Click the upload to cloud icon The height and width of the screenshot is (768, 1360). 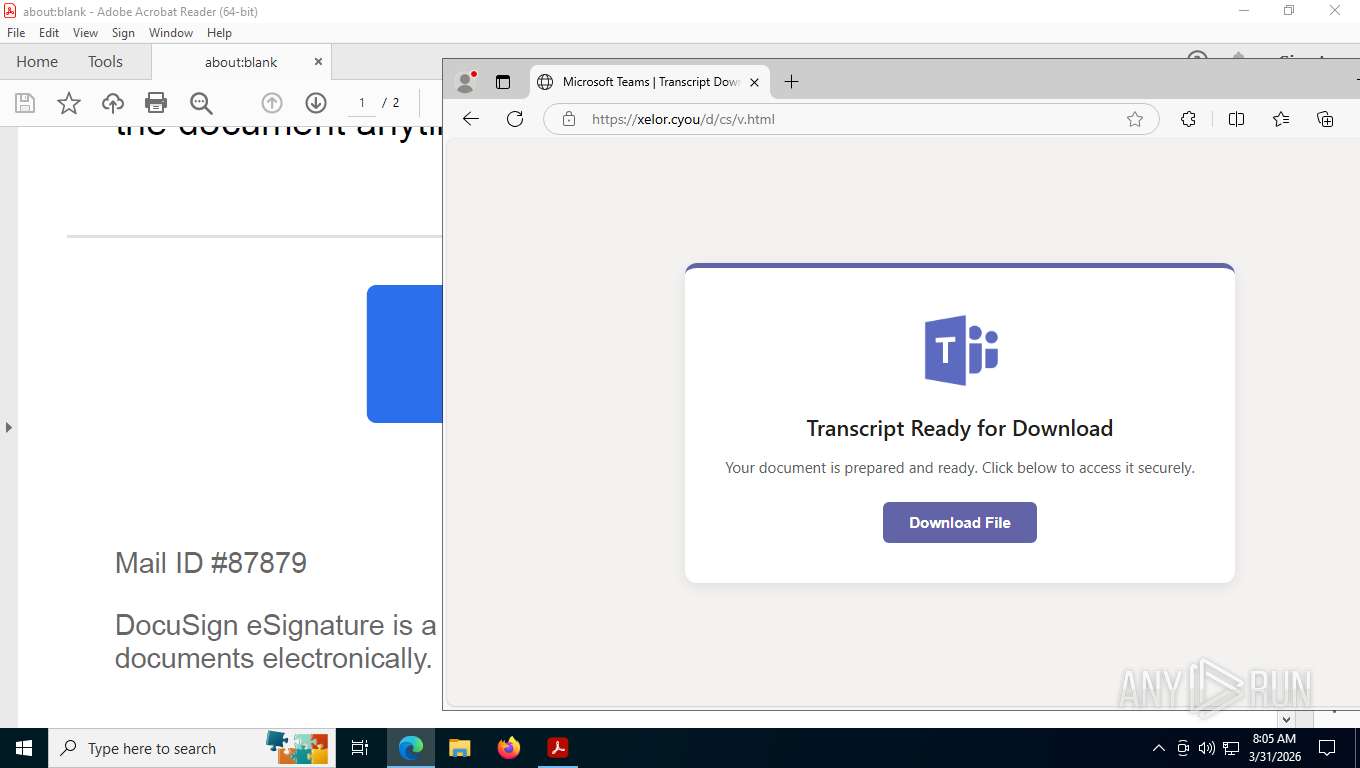[x=113, y=103]
